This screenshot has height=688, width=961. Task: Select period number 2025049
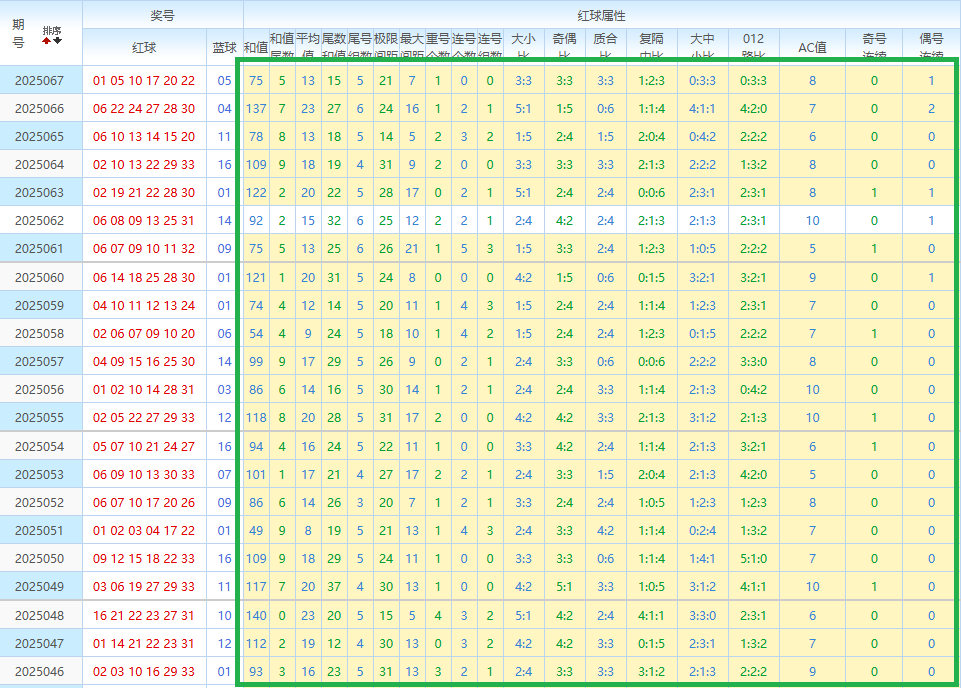click(39, 587)
